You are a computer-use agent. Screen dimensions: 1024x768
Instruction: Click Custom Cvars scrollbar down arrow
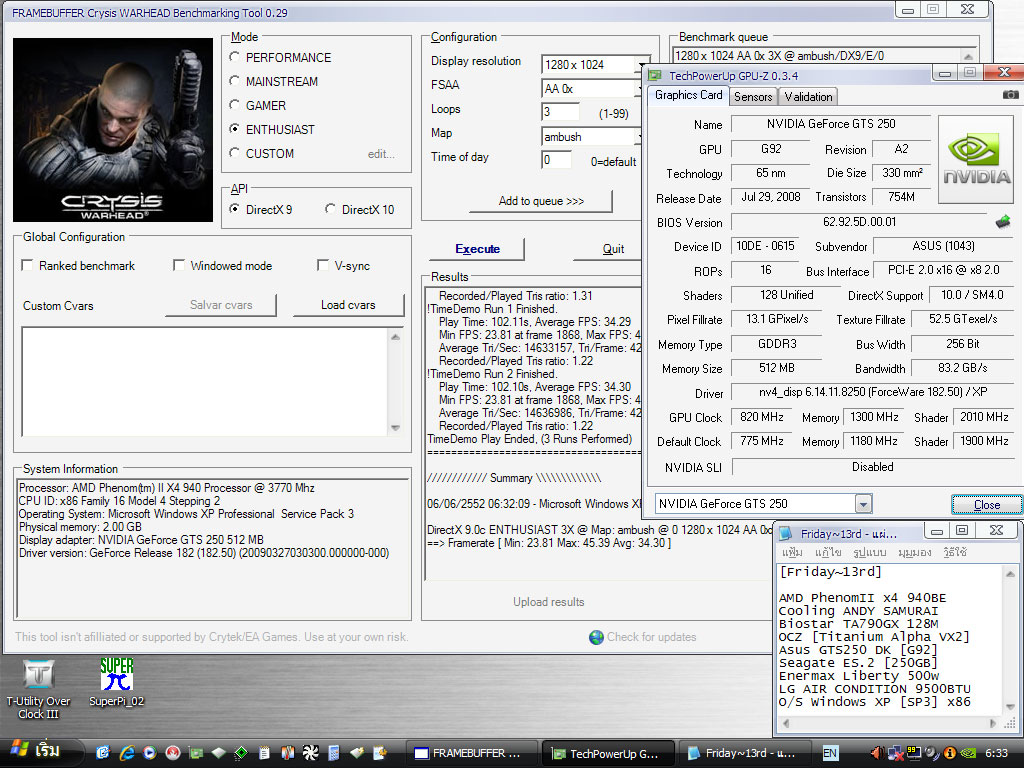coord(395,428)
